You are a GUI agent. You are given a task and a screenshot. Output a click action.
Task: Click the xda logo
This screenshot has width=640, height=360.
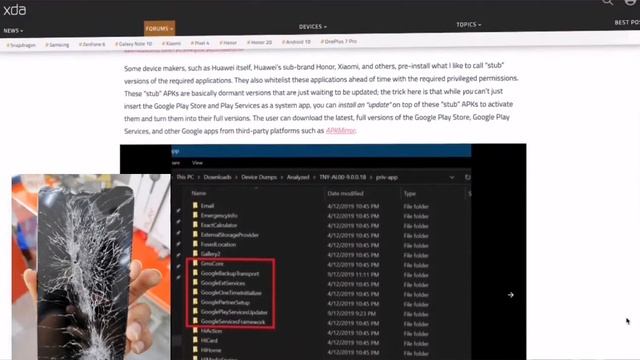coord(15,10)
